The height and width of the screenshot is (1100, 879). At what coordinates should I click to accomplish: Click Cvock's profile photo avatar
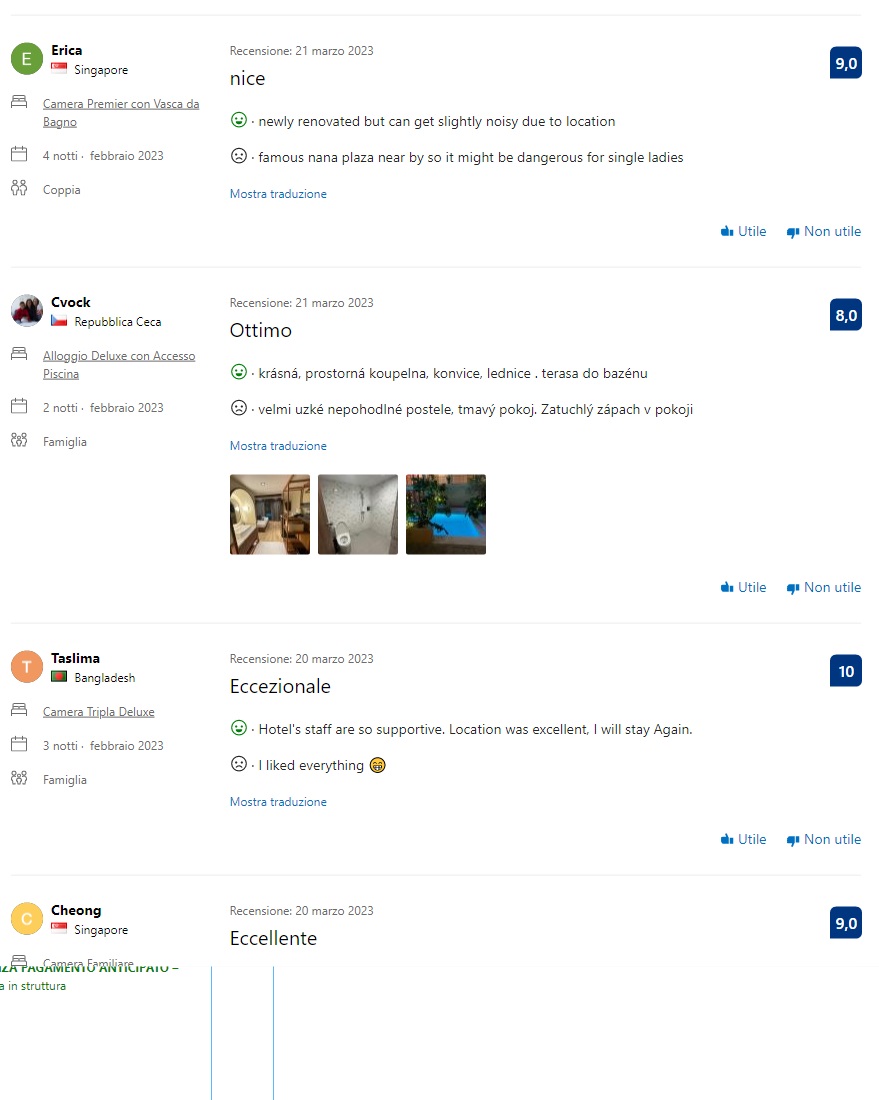pos(27,311)
